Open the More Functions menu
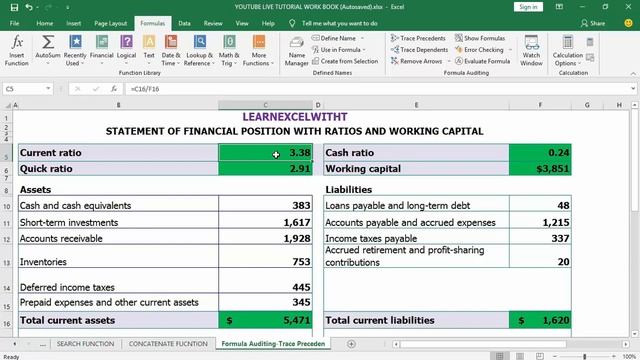 pos(258,51)
